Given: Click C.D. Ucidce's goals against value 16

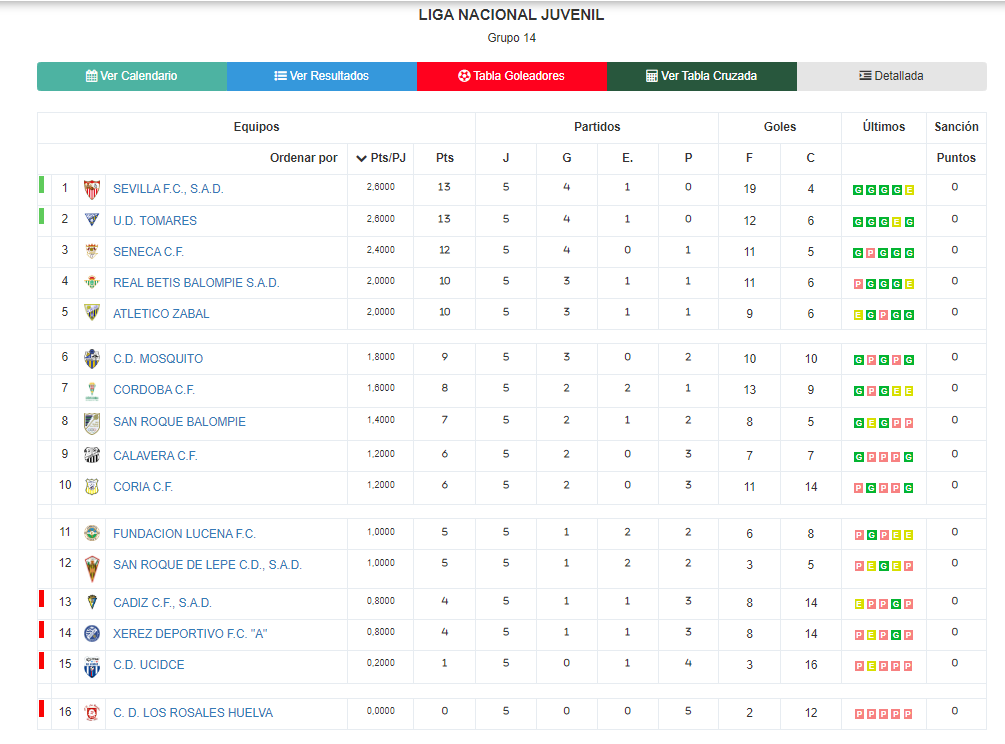Looking at the screenshot, I should 811,665.
